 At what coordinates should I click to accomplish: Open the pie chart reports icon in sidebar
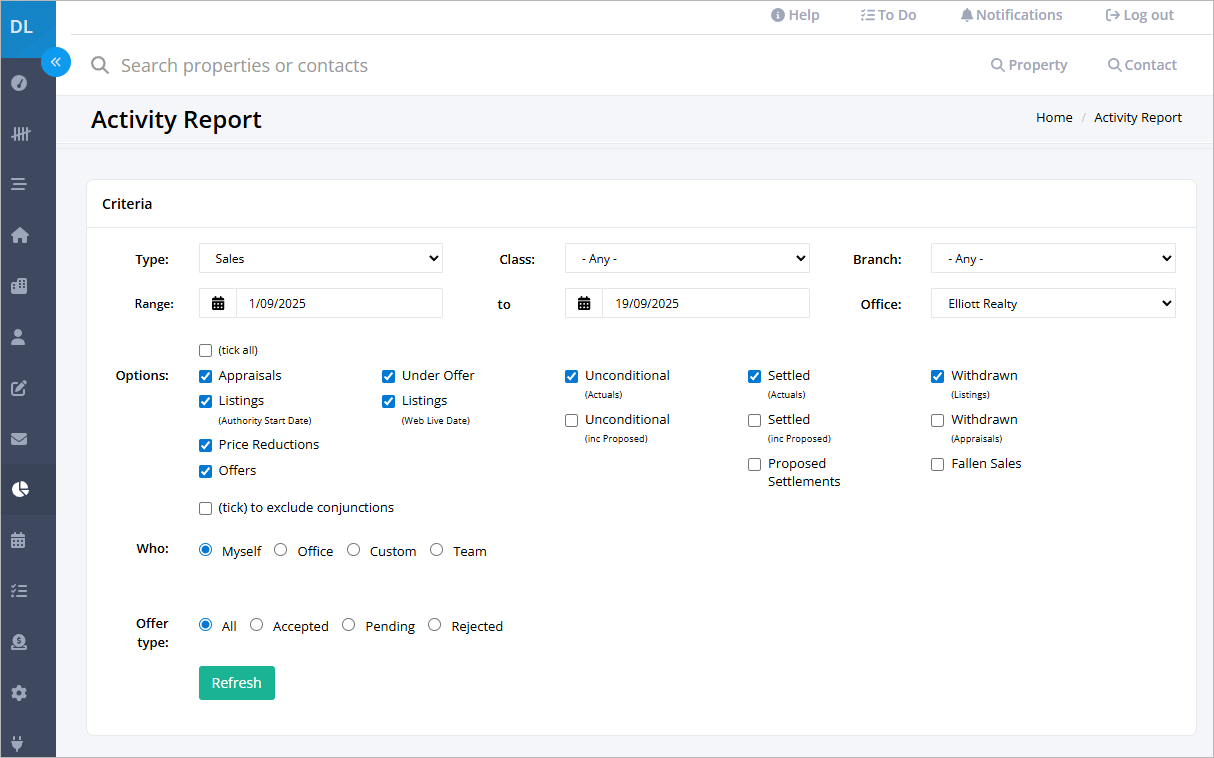19,489
